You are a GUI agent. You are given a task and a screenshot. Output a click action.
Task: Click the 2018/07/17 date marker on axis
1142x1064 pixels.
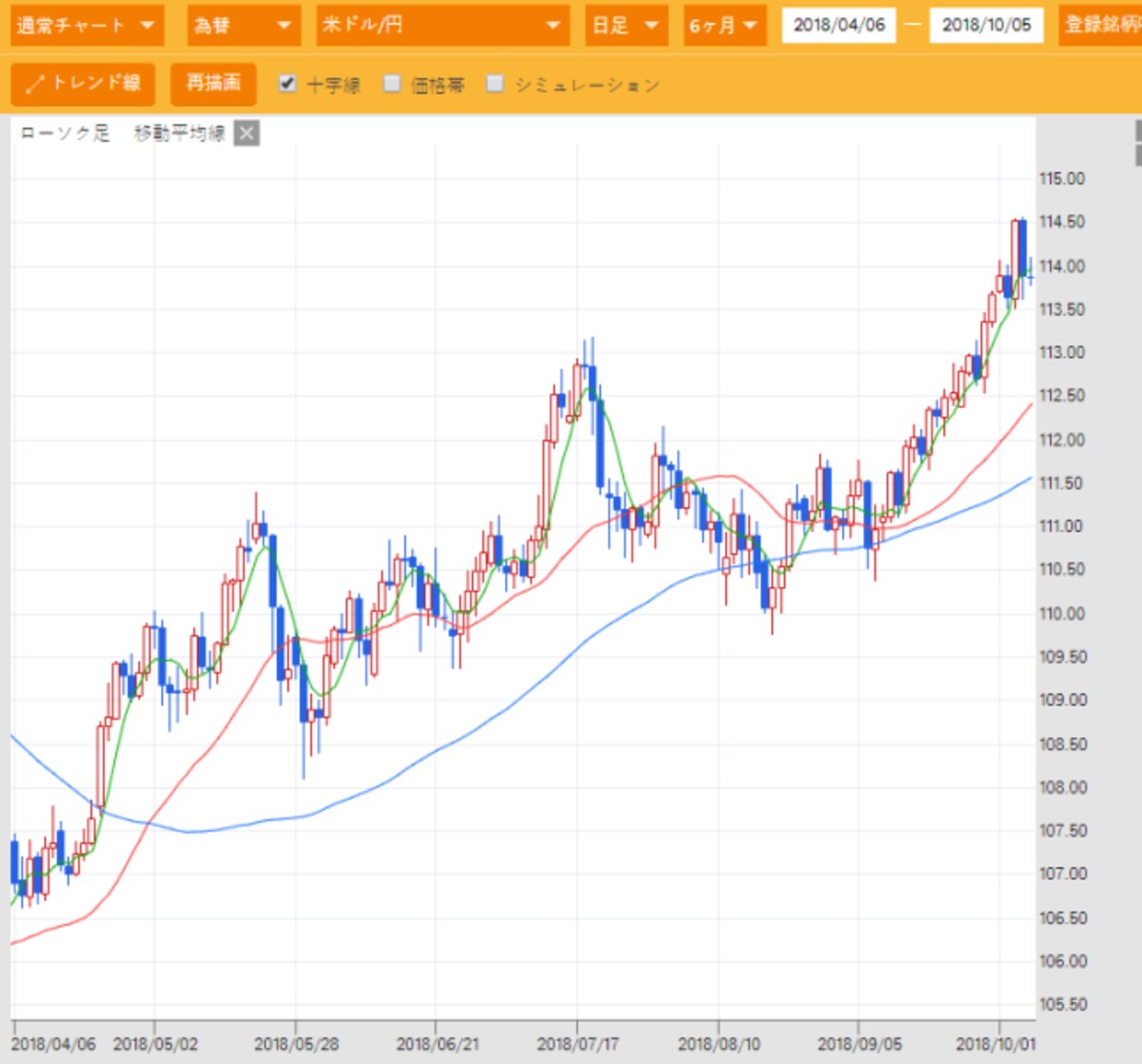click(x=578, y=1044)
